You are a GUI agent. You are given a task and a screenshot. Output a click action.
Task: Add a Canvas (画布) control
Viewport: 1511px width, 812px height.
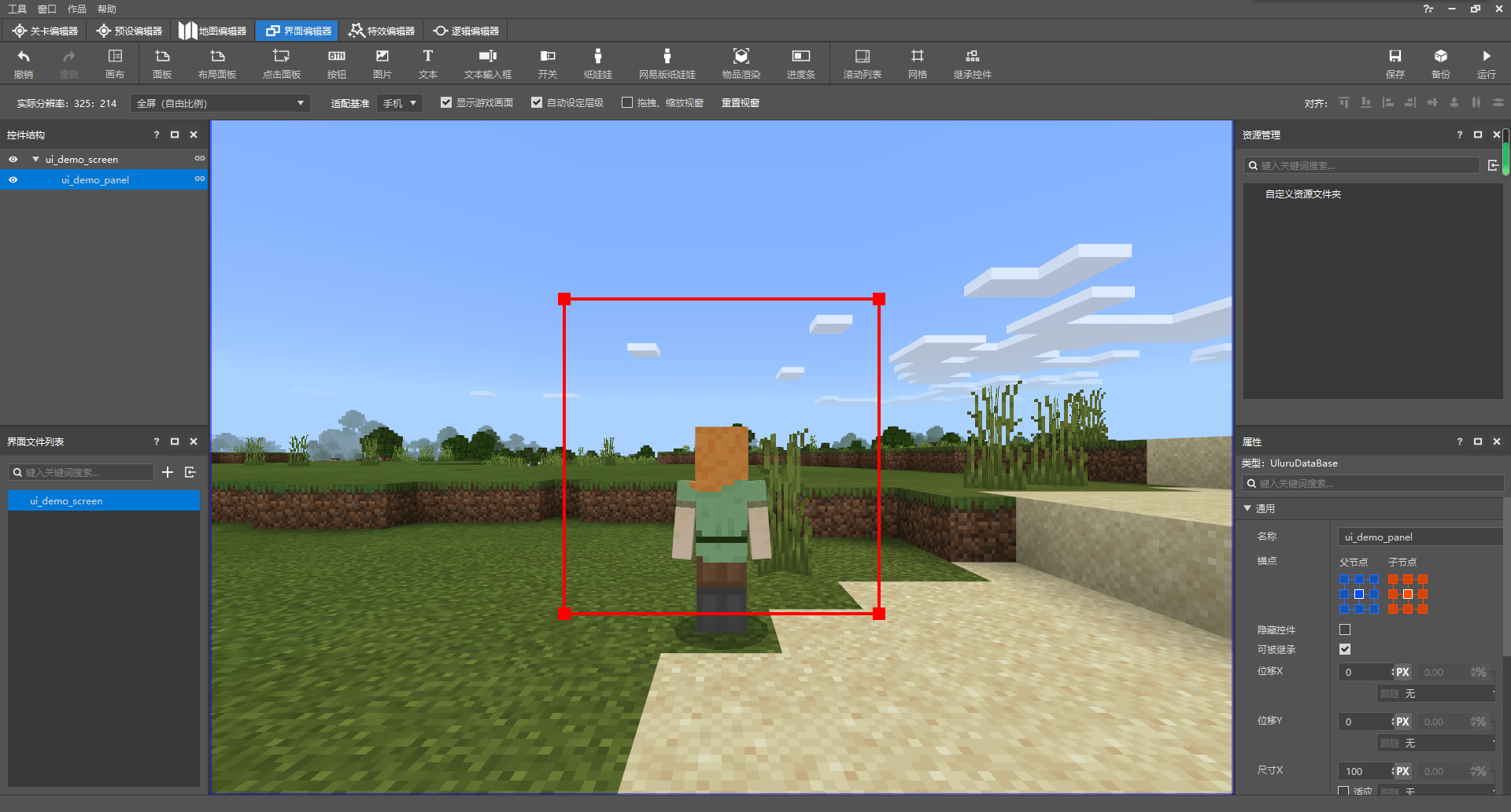coord(115,64)
